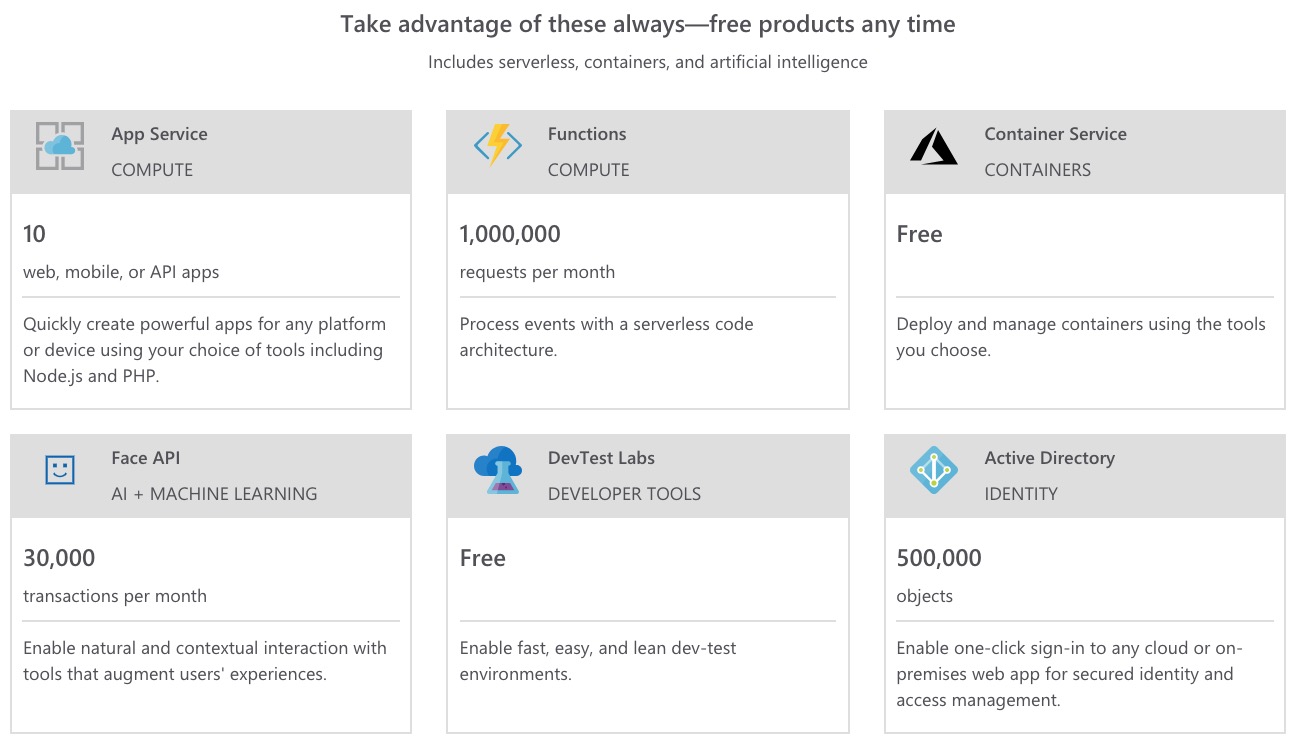Click the App Service description text
This screenshot has height=740, width=1304.
[x=203, y=350]
